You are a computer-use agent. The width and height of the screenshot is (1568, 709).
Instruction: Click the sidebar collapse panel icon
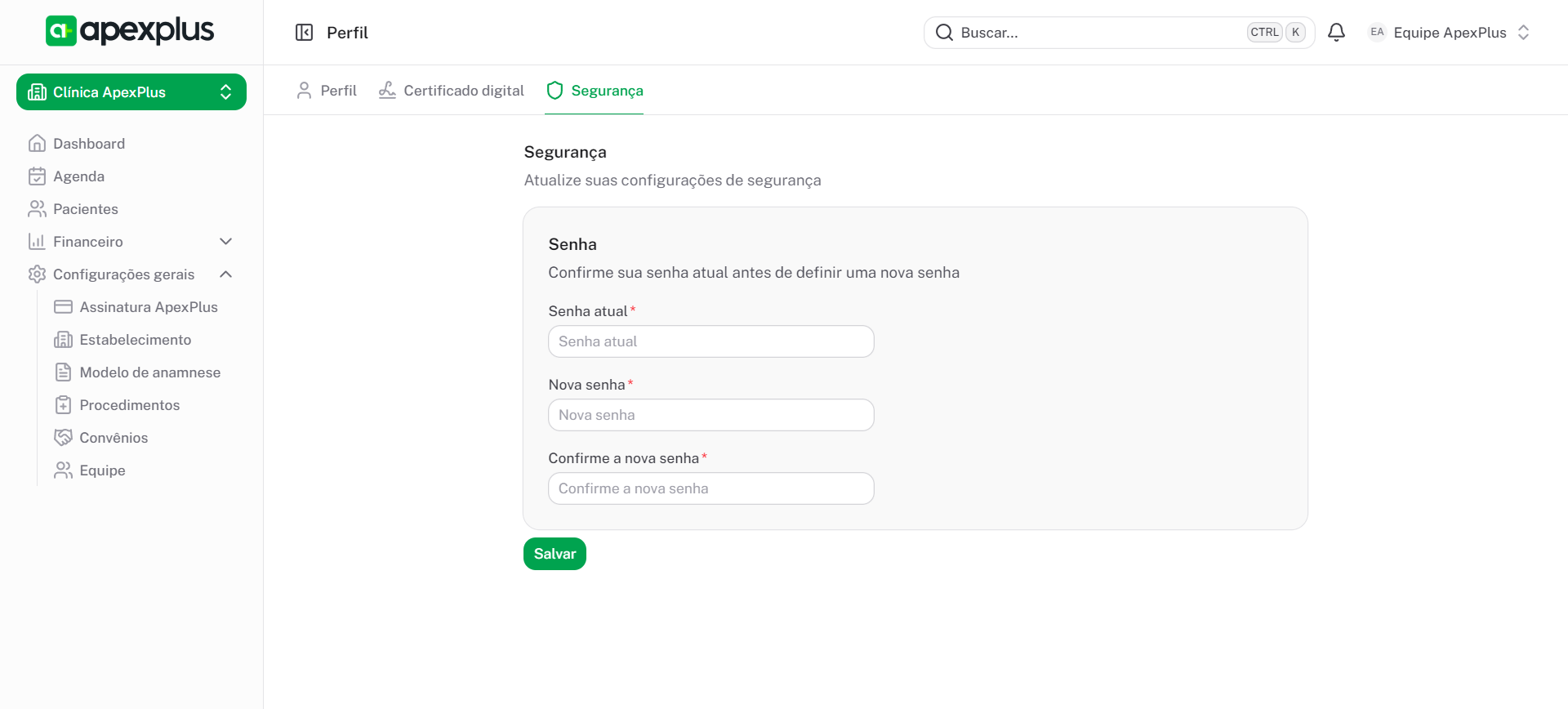pyautogui.click(x=304, y=33)
